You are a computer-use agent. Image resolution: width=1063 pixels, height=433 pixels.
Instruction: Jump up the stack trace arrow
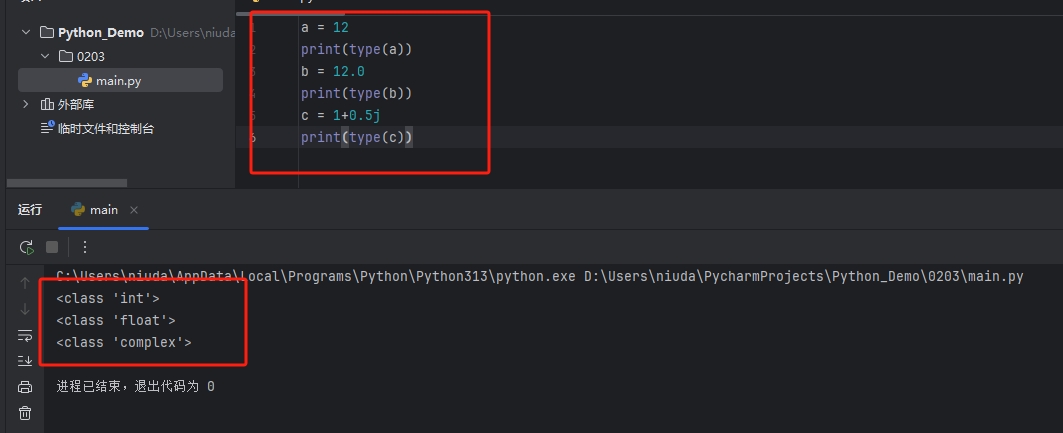coord(26,283)
